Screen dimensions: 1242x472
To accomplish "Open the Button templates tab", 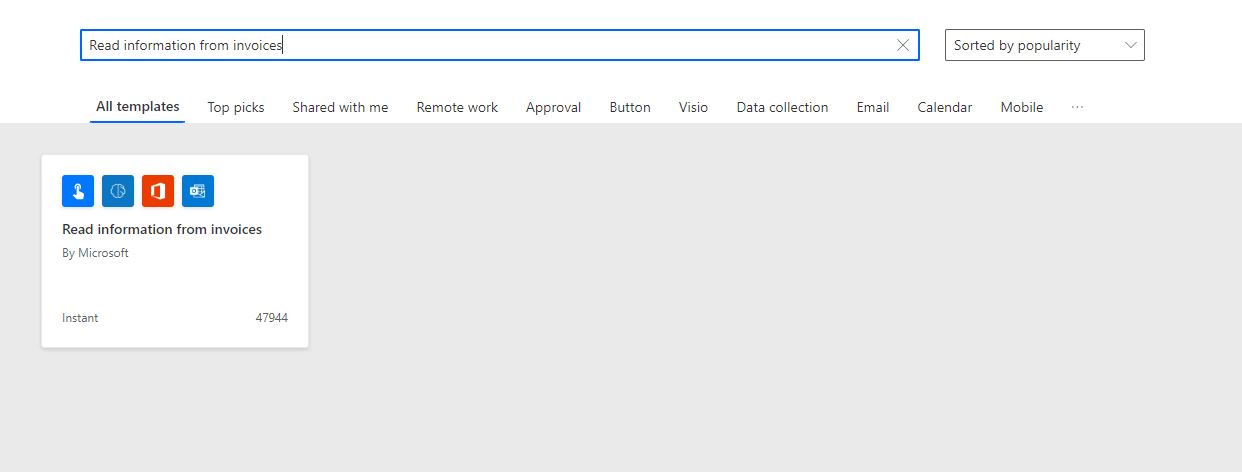I will click(630, 107).
